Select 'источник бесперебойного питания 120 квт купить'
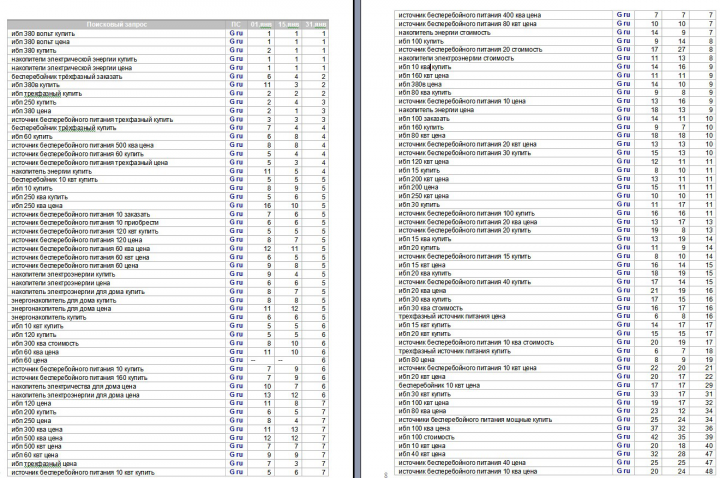This screenshot has height=478, width=720. [84, 231]
